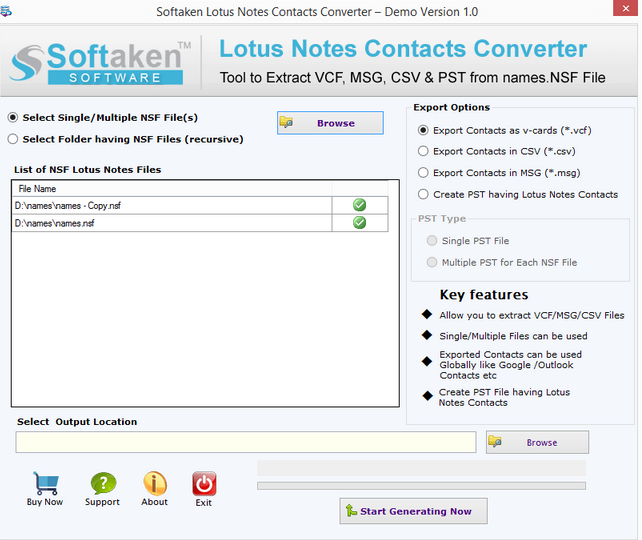The width and height of the screenshot is (642, 540).
Task: Click the Buy Now label
Action: [x=45, y=502]
